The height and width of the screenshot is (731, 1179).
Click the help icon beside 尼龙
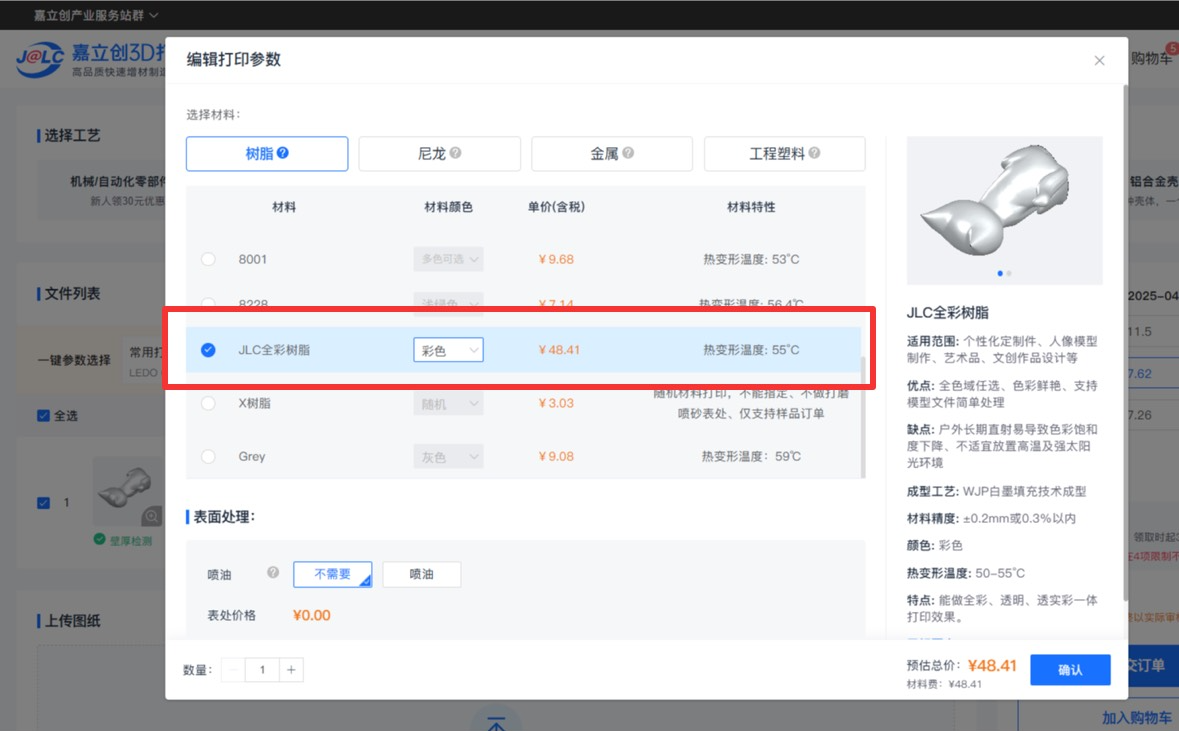coord(456,154)
